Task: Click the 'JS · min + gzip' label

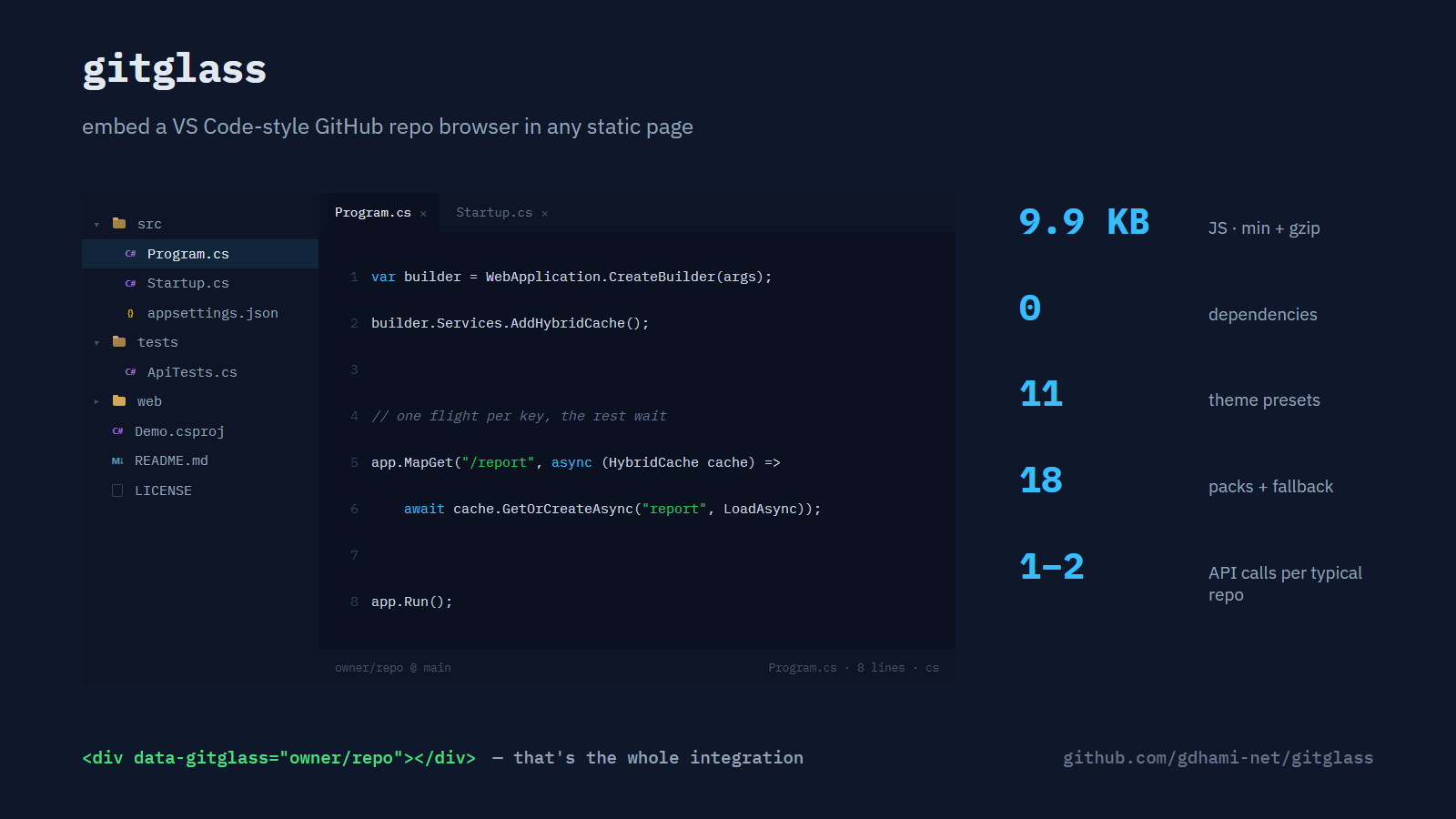Action: (1264, 227)
